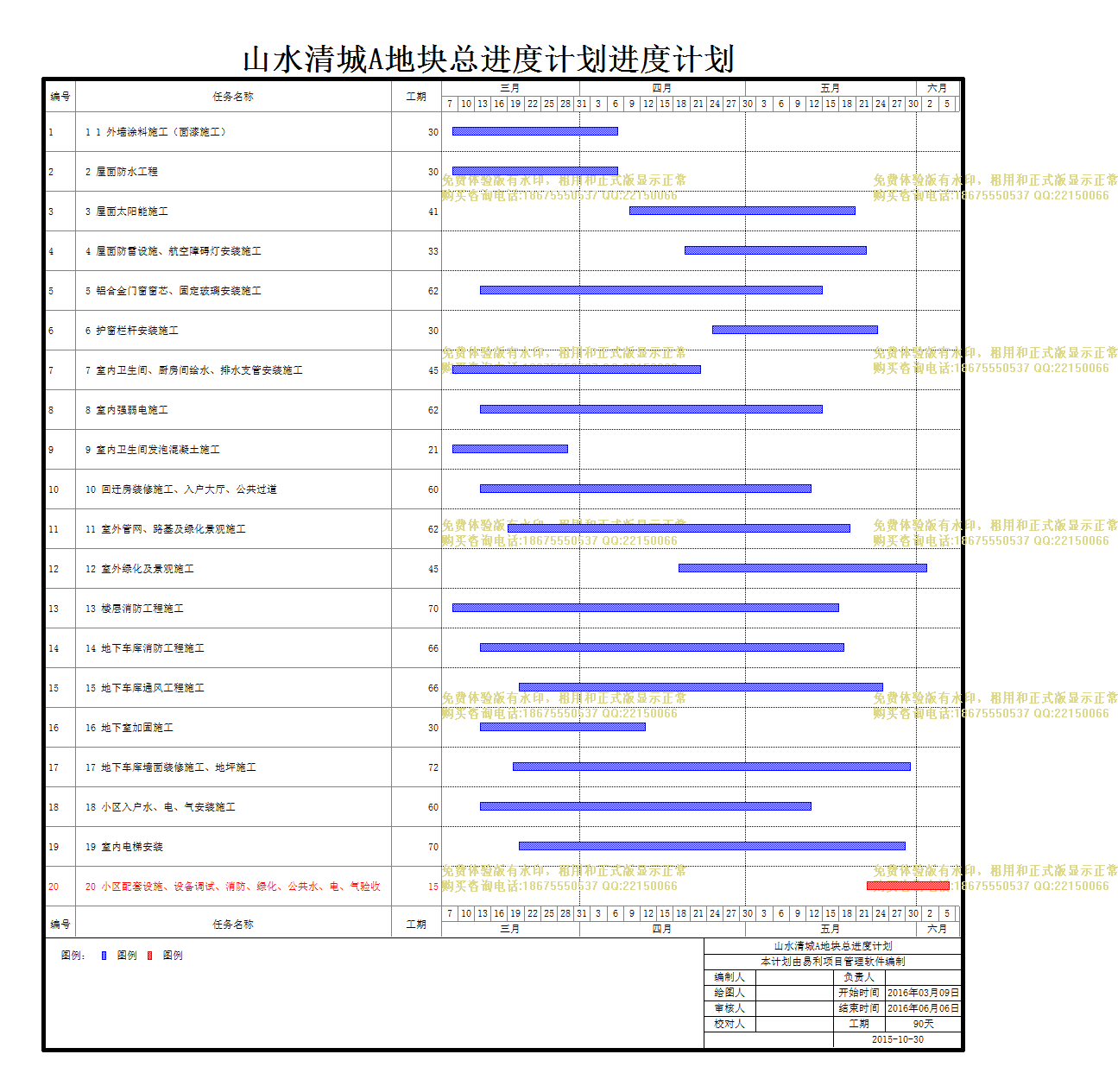1118x1092 pixels.
Task: Select the Gantt bar for 护窗栏杆安装施工
Action: click(795, 330)
